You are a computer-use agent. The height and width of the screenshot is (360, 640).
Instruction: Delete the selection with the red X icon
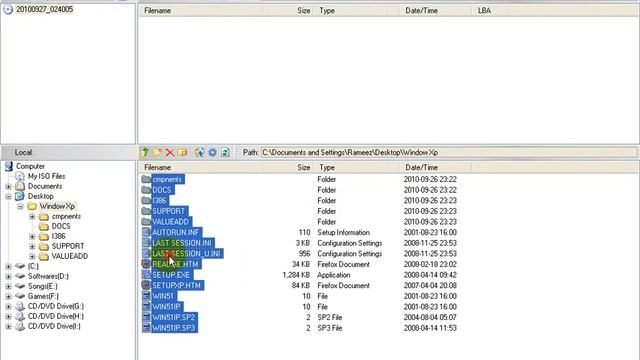point(170,153)
